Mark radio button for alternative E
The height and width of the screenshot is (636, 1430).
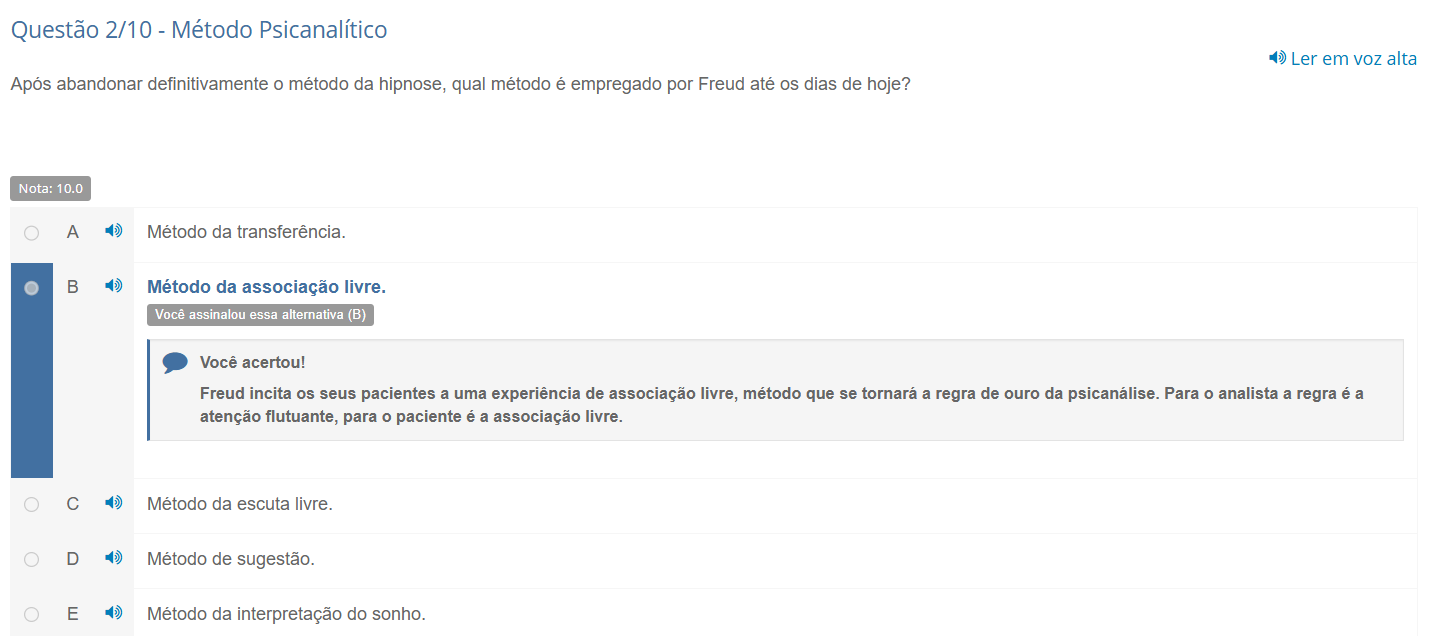click(32, 615)
